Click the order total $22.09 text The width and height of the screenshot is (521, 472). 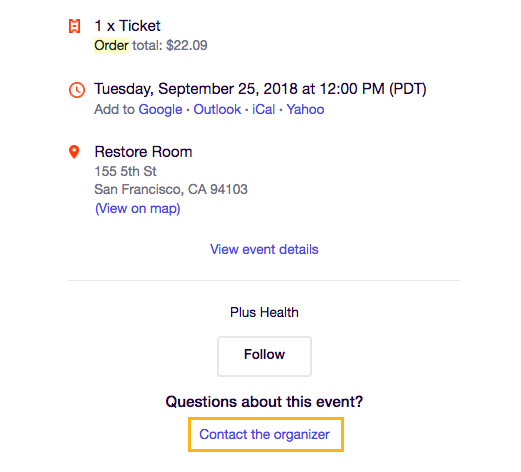170,45
